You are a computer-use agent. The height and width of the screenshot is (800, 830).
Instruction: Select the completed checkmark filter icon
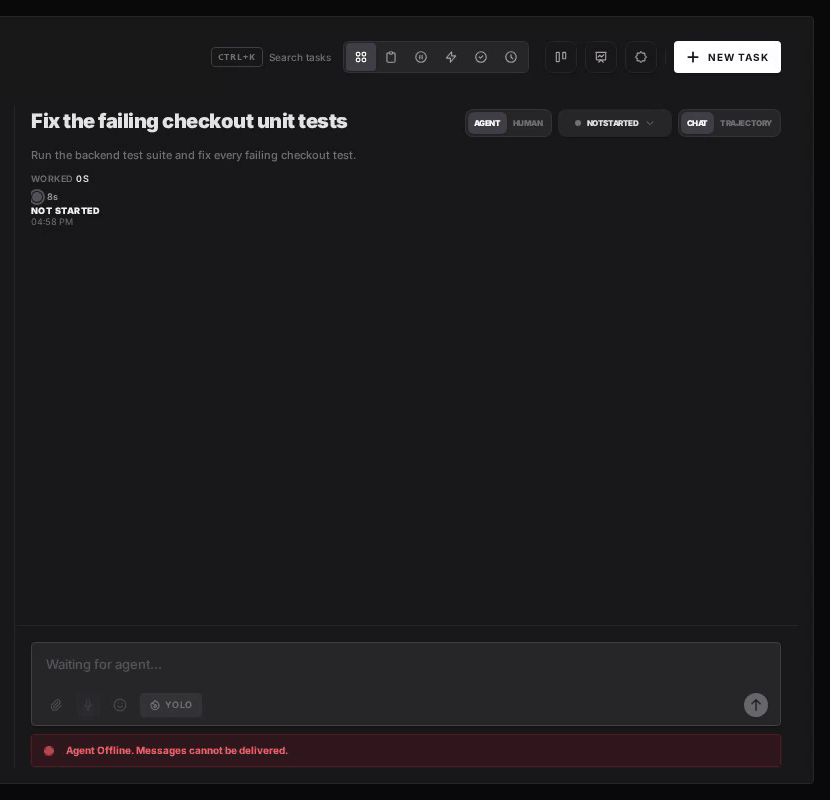point(481,57)
